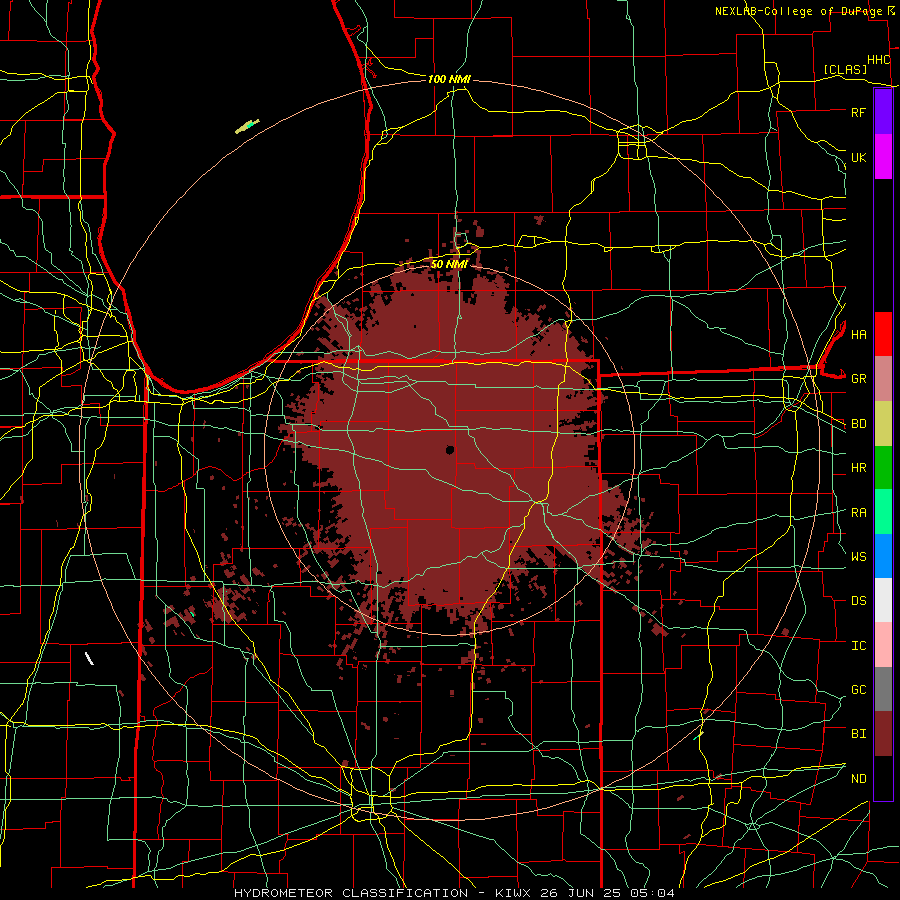Pick the dark green HR legend swatch
The image size is (900, 900).
883,468
